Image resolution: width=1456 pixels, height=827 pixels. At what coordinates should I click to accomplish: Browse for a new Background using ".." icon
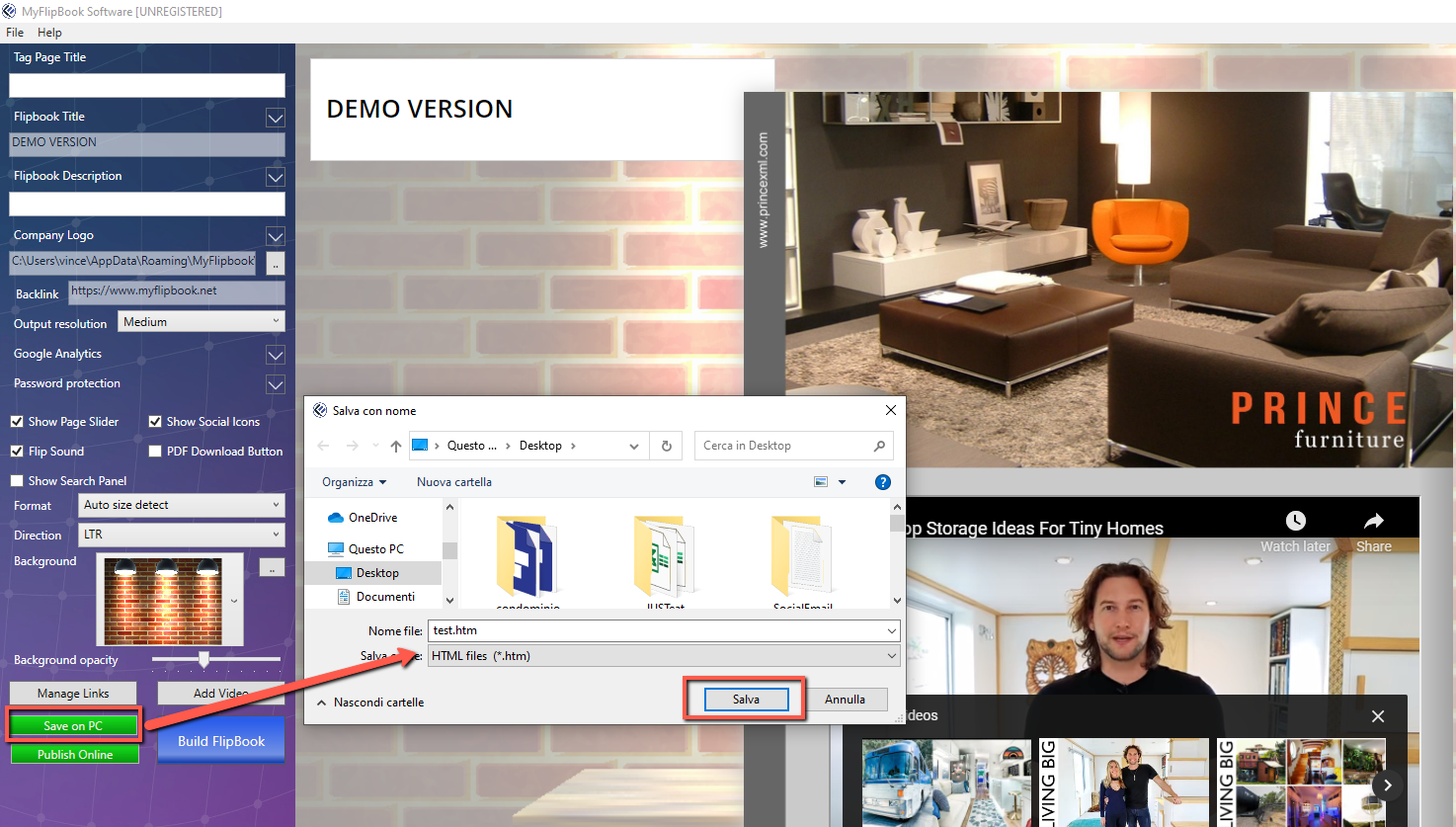[272, 566]
